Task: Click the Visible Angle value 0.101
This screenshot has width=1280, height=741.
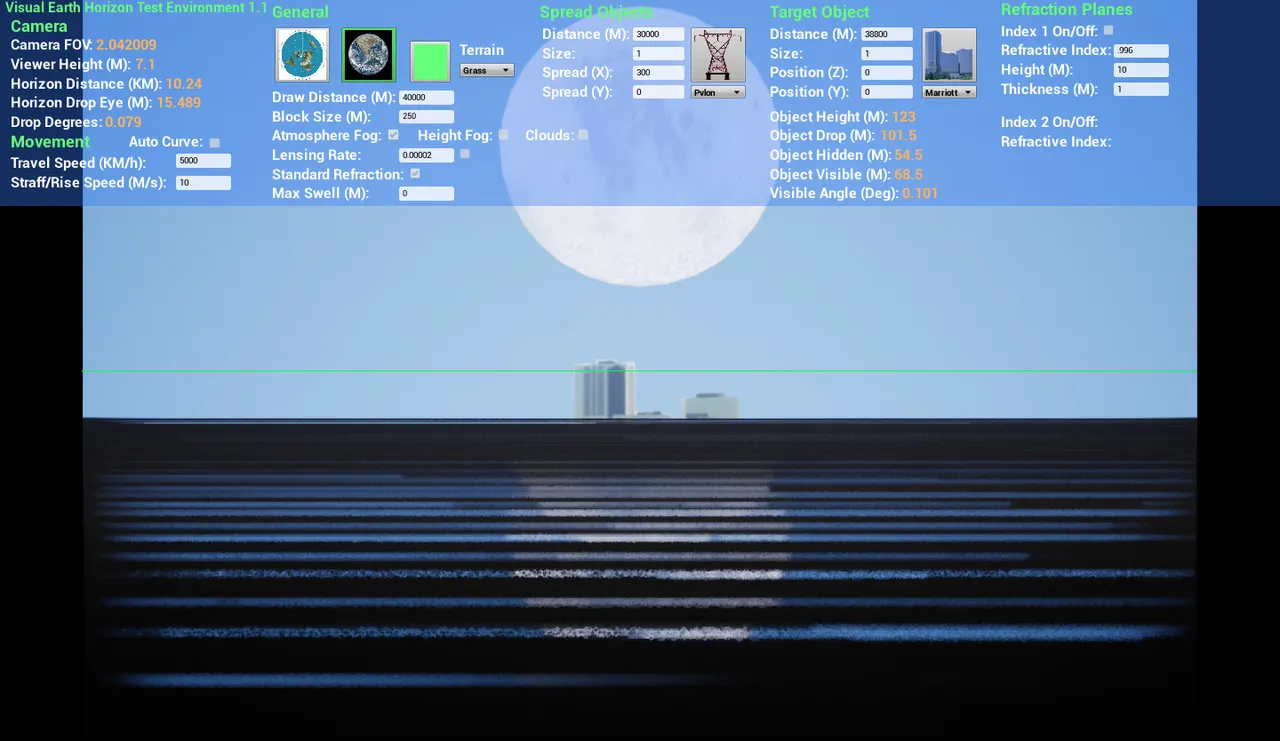Action: [920, 193]
